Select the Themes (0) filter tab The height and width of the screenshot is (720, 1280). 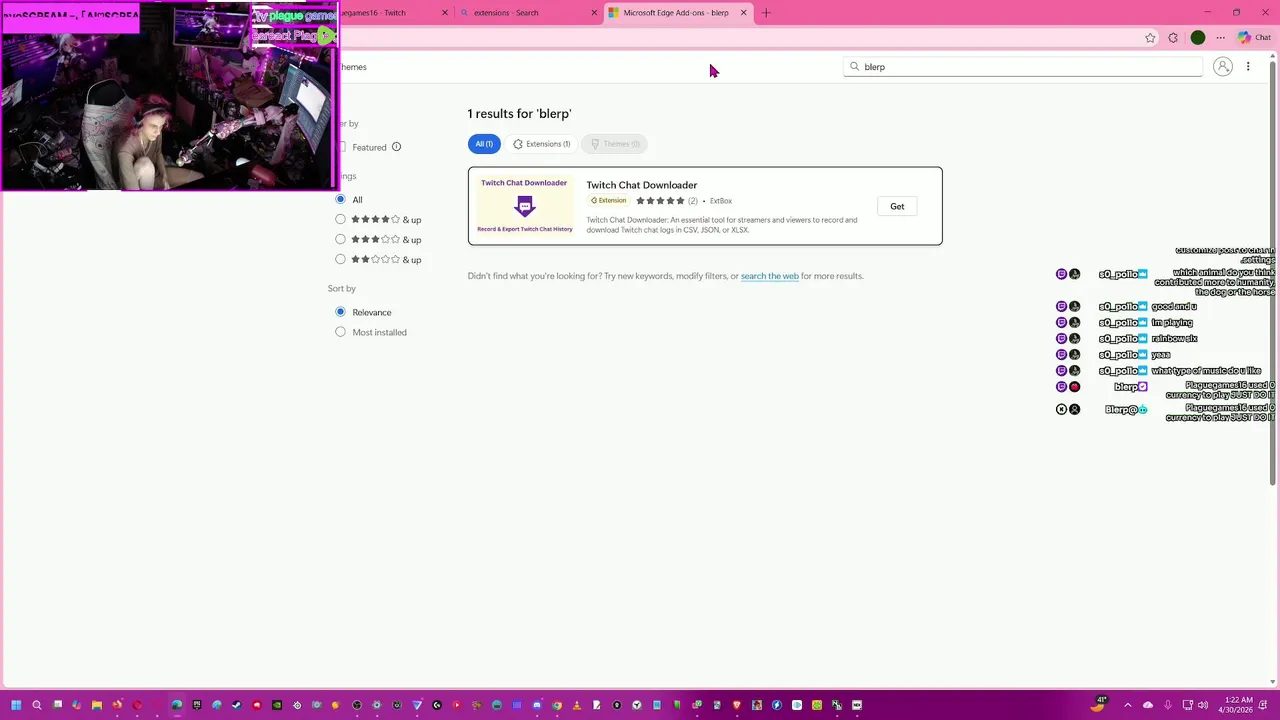(615, 144)
